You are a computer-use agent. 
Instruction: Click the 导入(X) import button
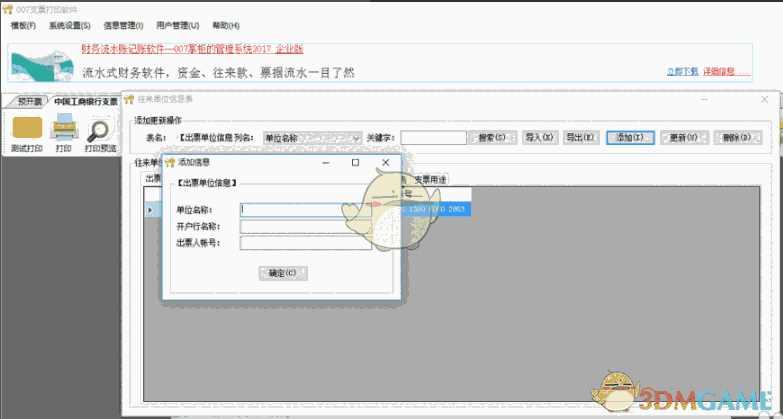point(540,138)
